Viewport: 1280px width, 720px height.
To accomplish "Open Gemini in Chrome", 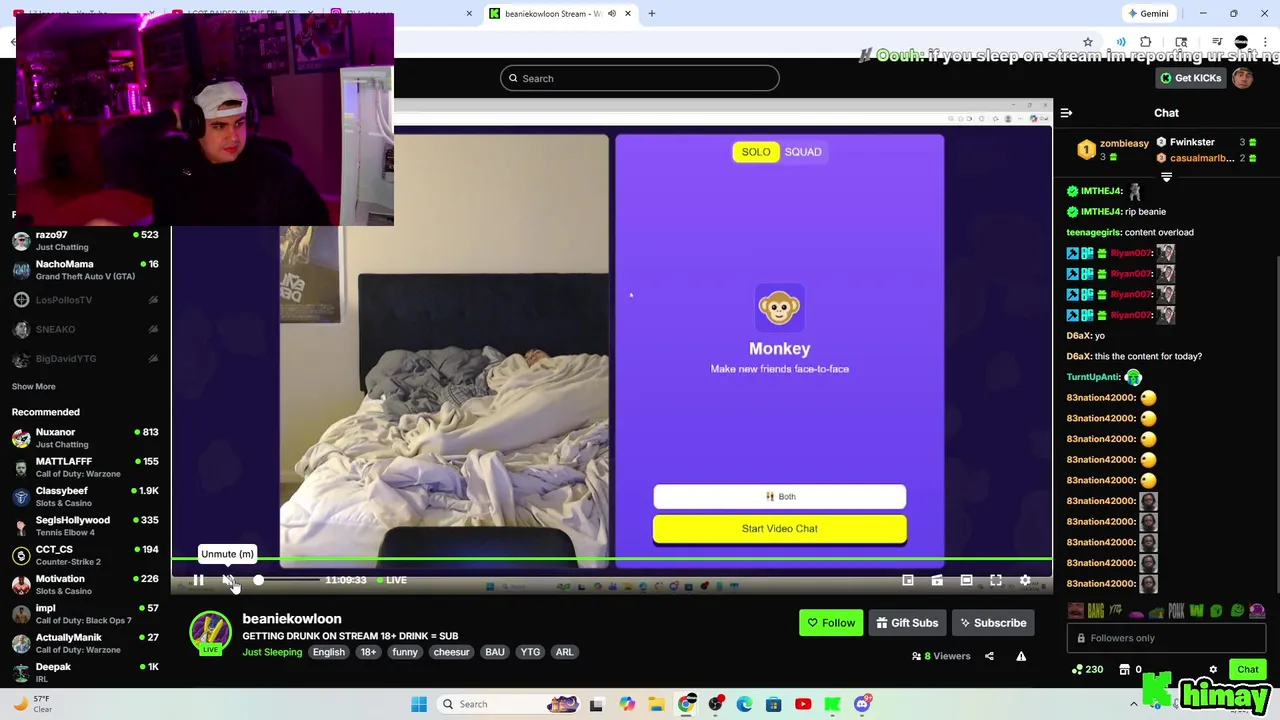I will (x=1147, y=14).
